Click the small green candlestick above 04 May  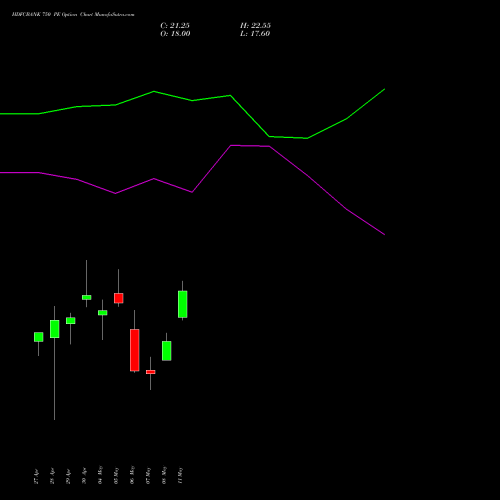click(103, 313)
